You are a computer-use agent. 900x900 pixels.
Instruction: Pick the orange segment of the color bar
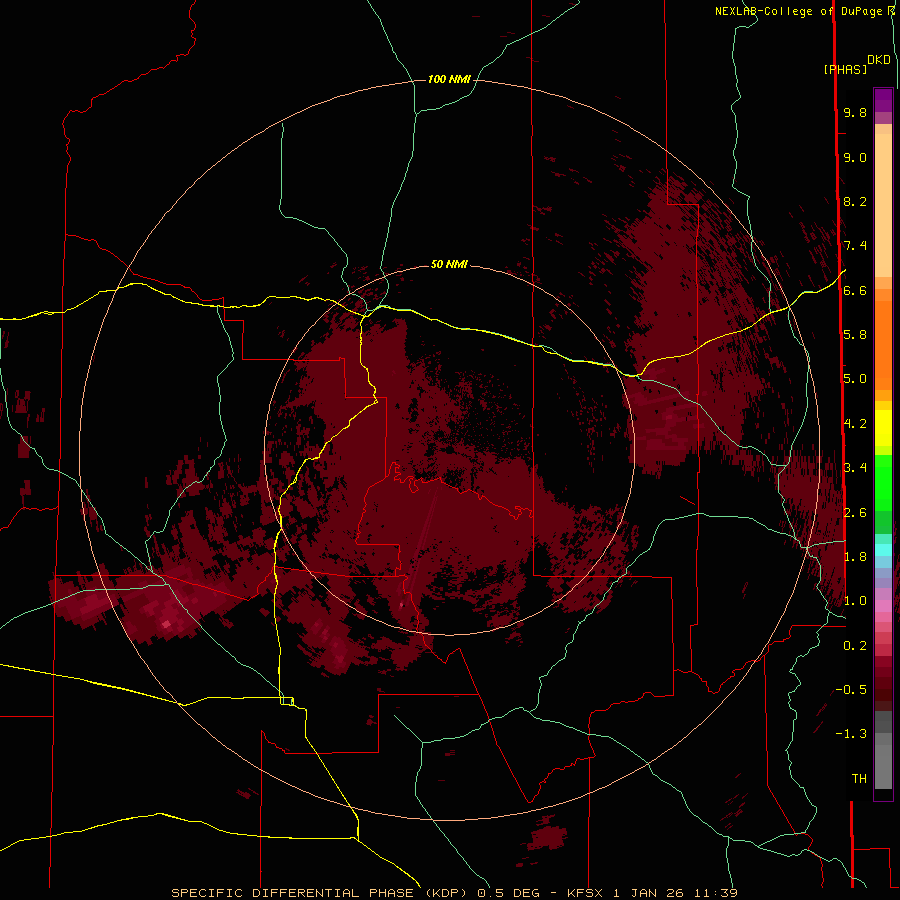[x=883, y=344]
